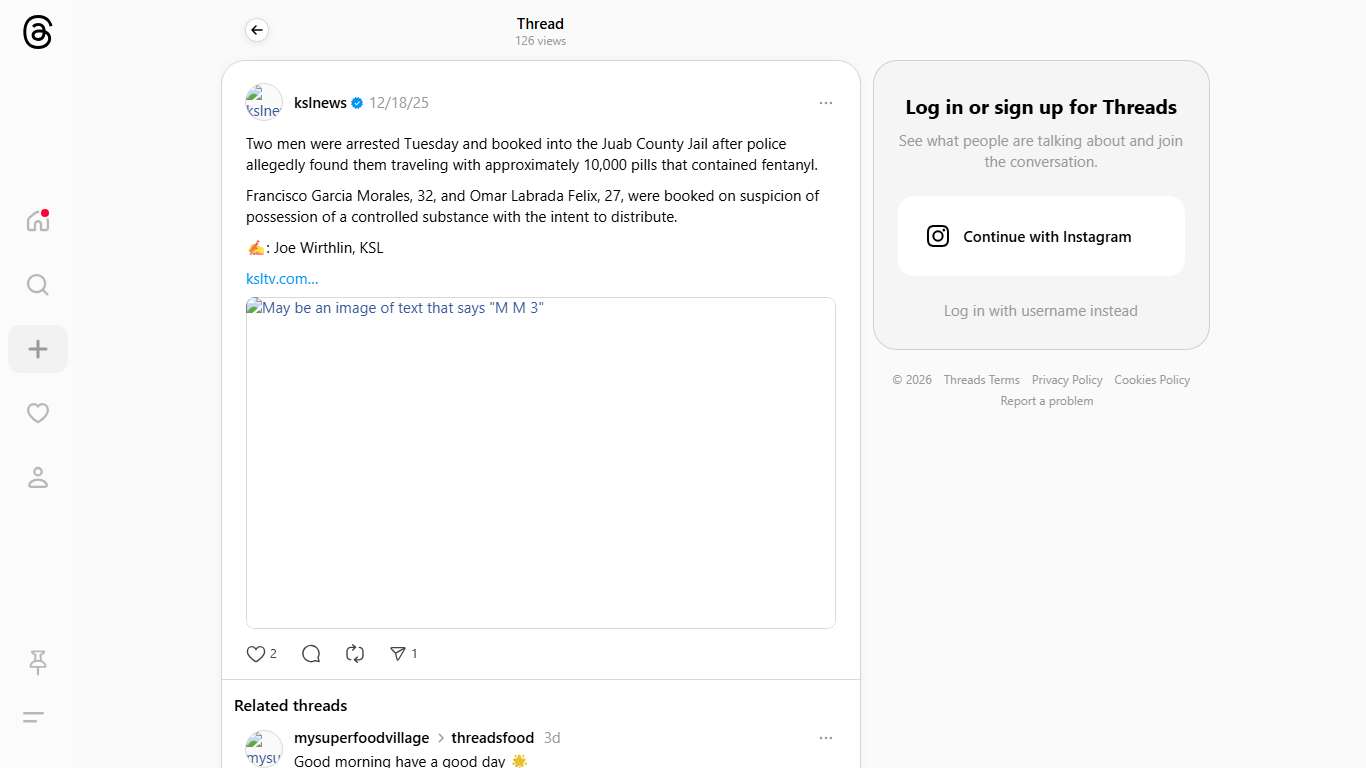Screen dimensions: 1366x768
Task: Open the post image placeholder
Action: pos(541,463)
